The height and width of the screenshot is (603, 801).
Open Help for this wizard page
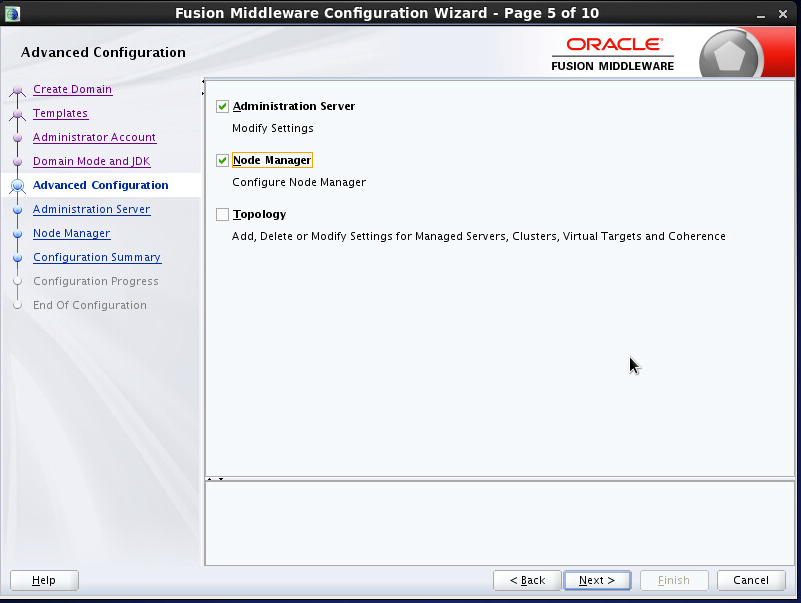point(44,580)
